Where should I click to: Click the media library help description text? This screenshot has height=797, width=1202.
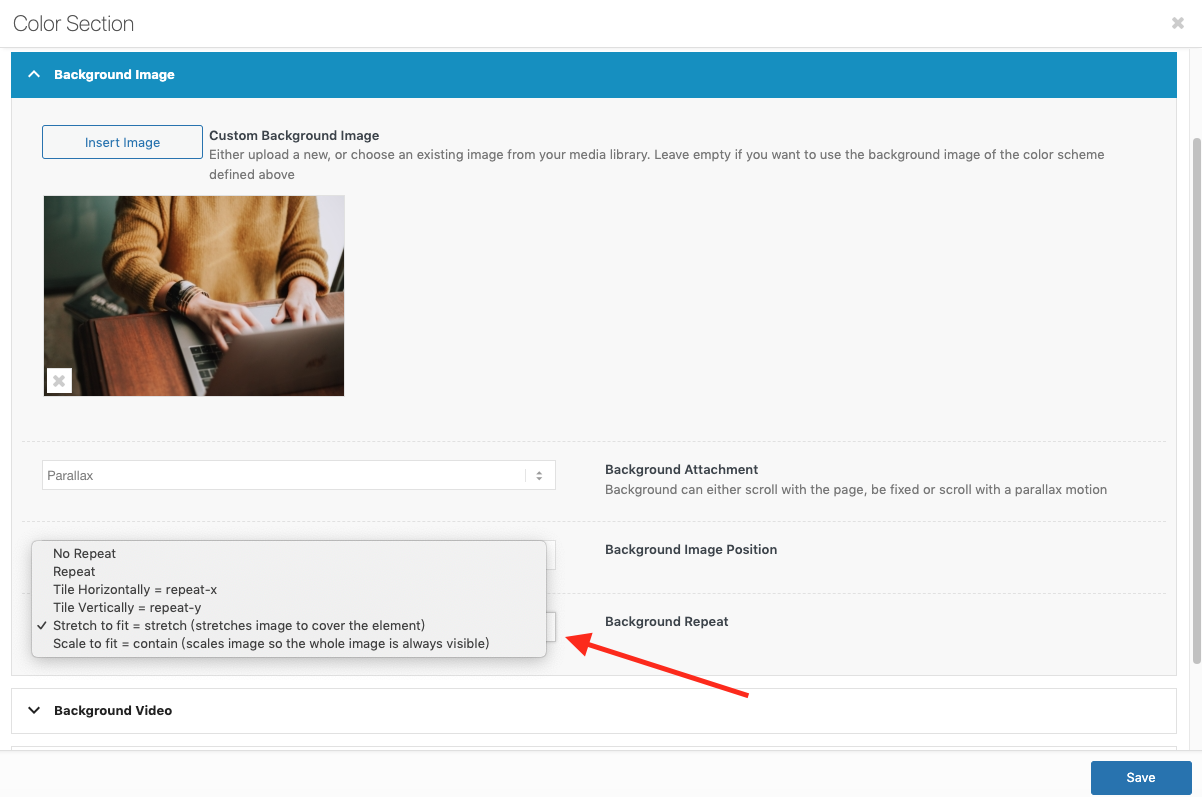tap(657, 164)
